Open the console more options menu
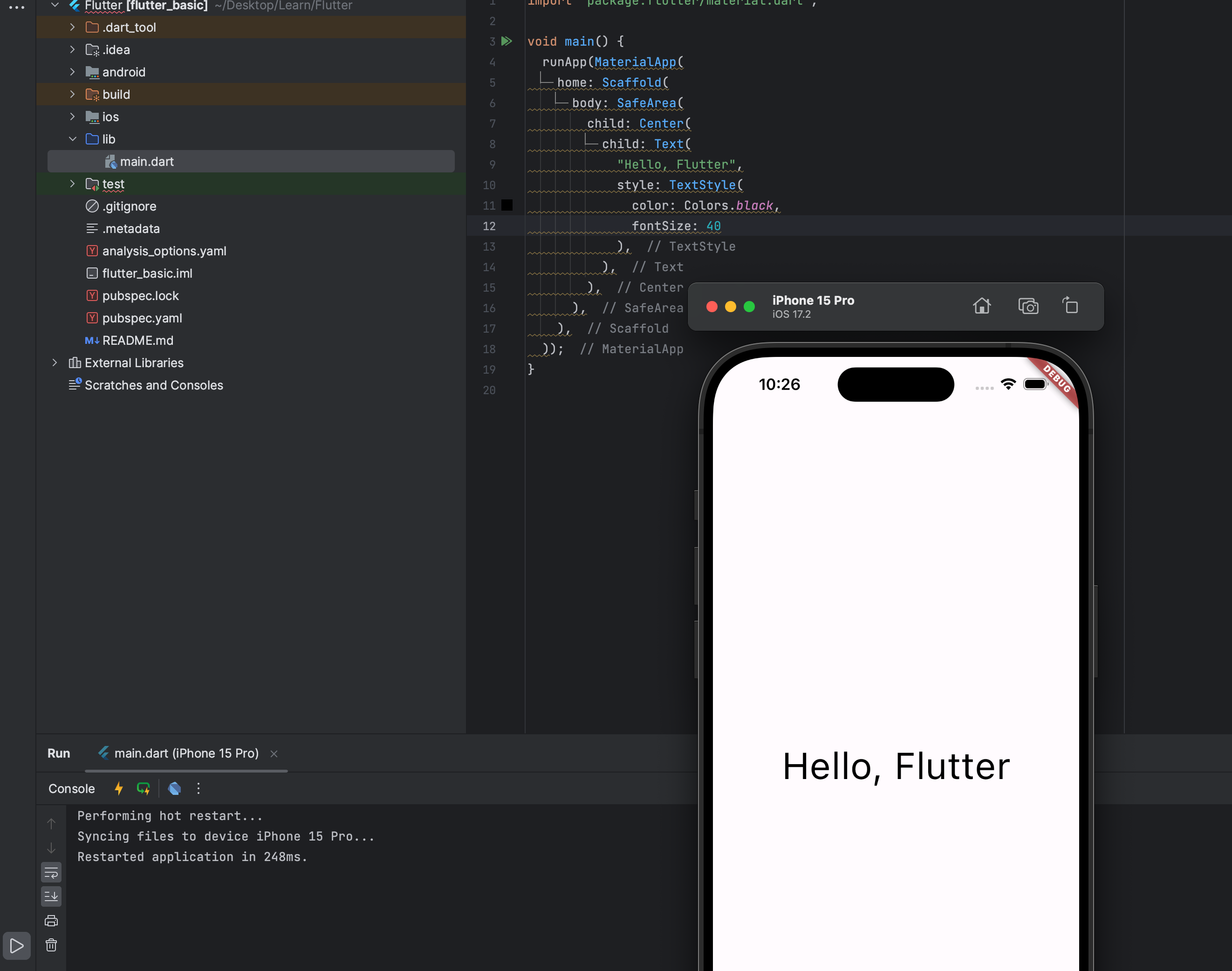The height and width of the screenshot is (971, 1232). 198,788
